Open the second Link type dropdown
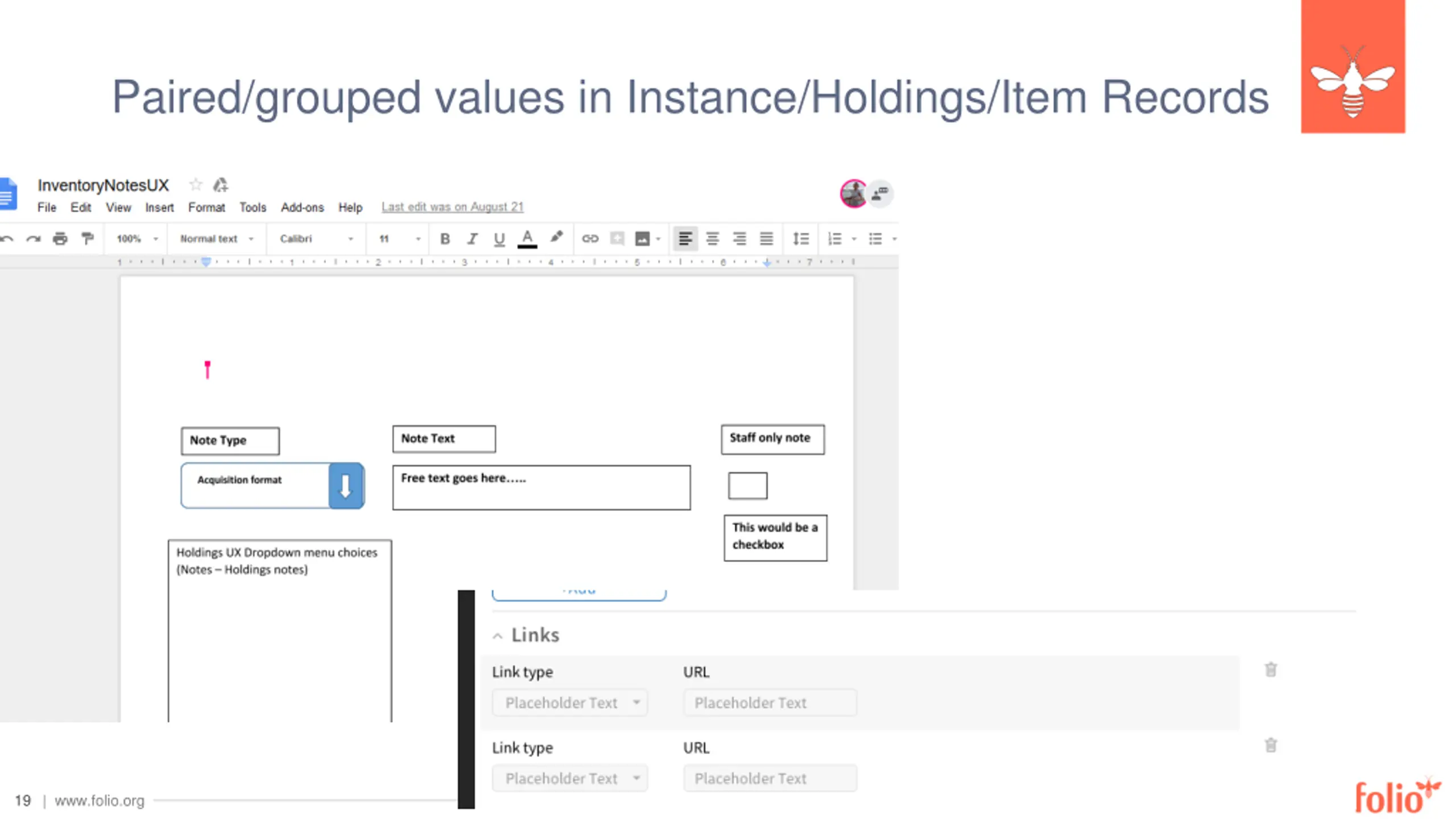The image size is (1456, 819). tap(570, 778)
